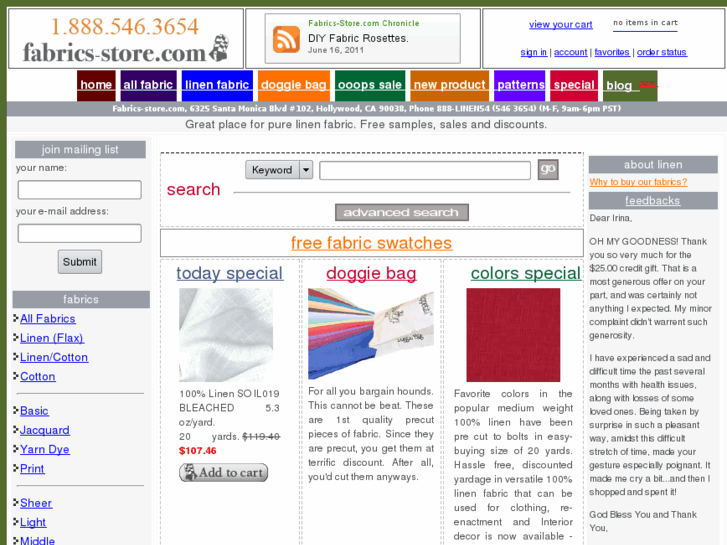Add today special linen to cart

coord(223,473)
